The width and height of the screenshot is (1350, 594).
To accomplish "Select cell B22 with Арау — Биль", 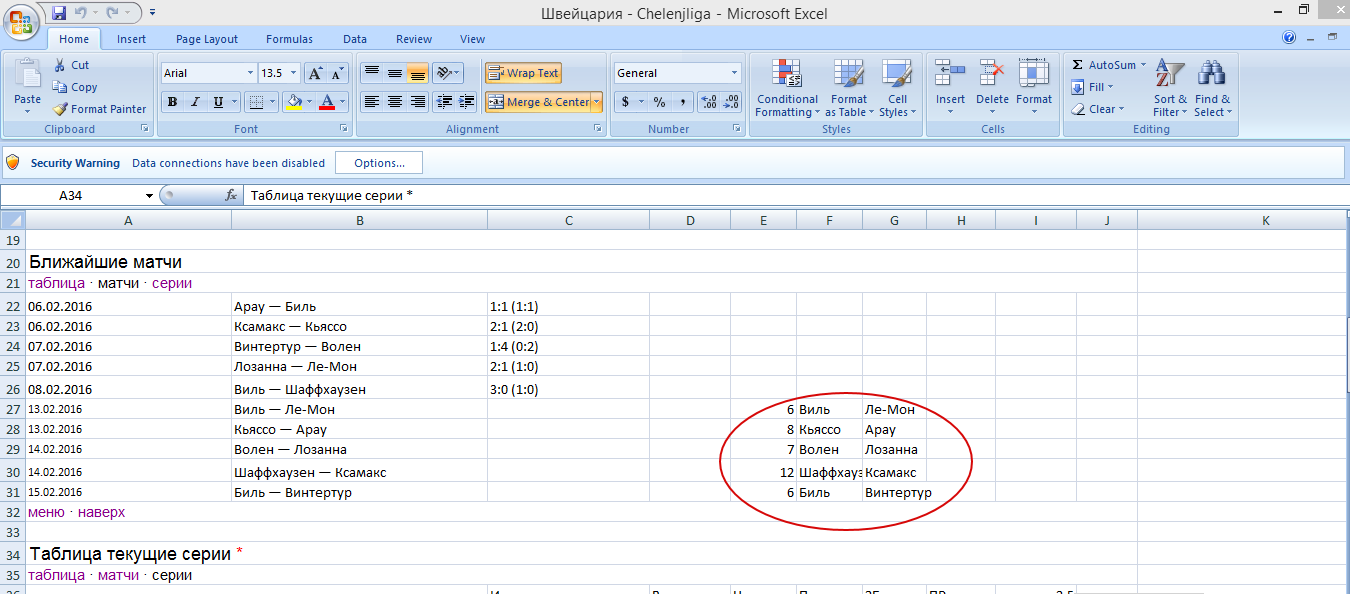I will (358, 307).
